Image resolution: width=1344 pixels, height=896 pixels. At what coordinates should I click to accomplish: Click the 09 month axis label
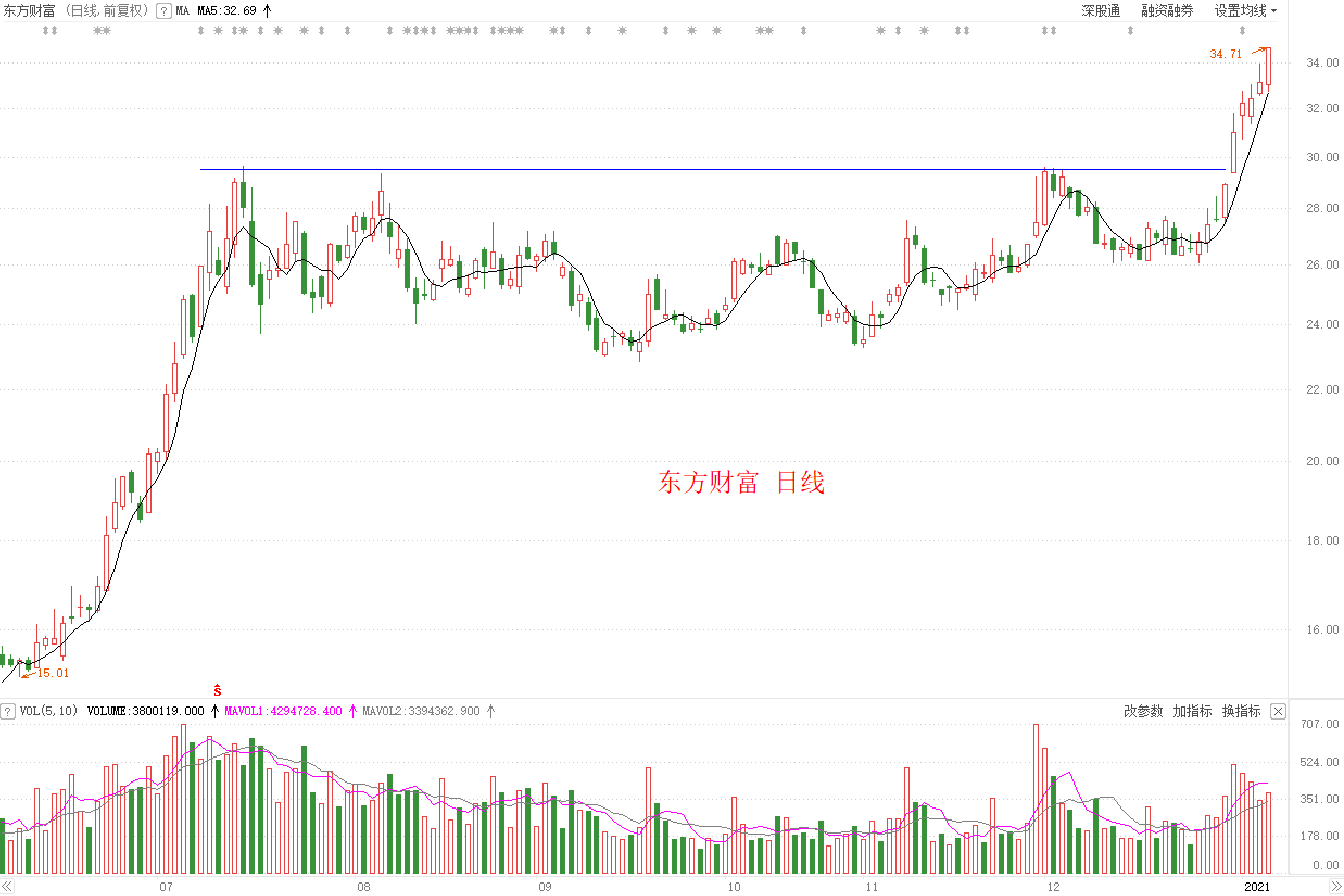[x=546, y=887]
